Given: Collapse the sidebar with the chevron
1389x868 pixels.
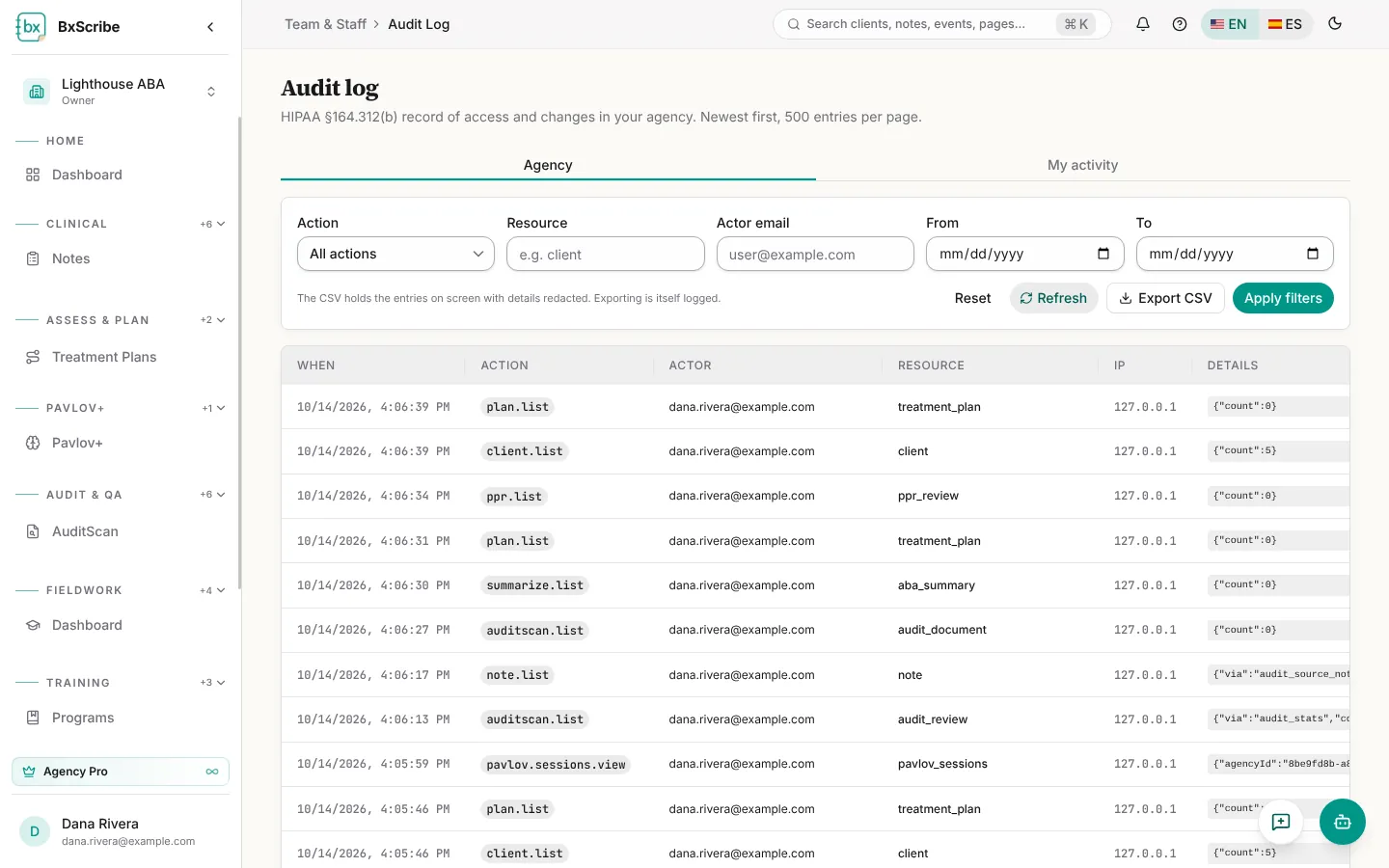Looking at the screenshot, I should point(210,27).
